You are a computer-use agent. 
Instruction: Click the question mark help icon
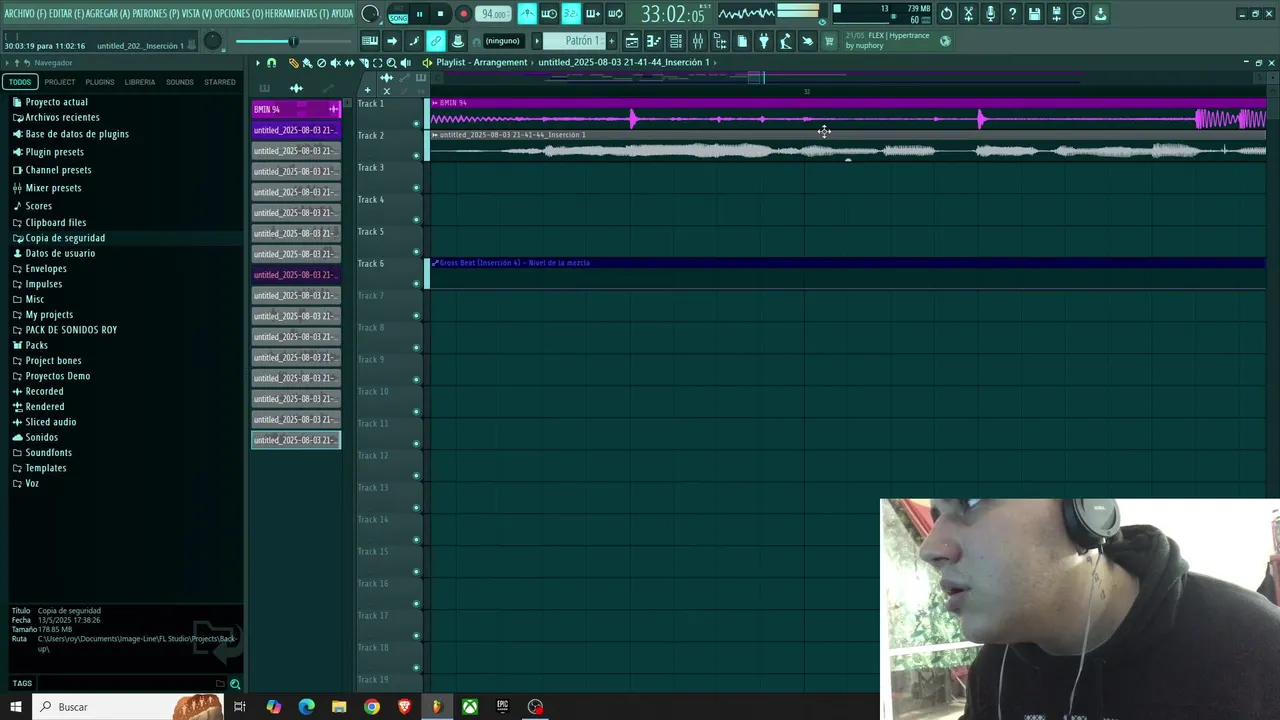tap(1012, 14)
